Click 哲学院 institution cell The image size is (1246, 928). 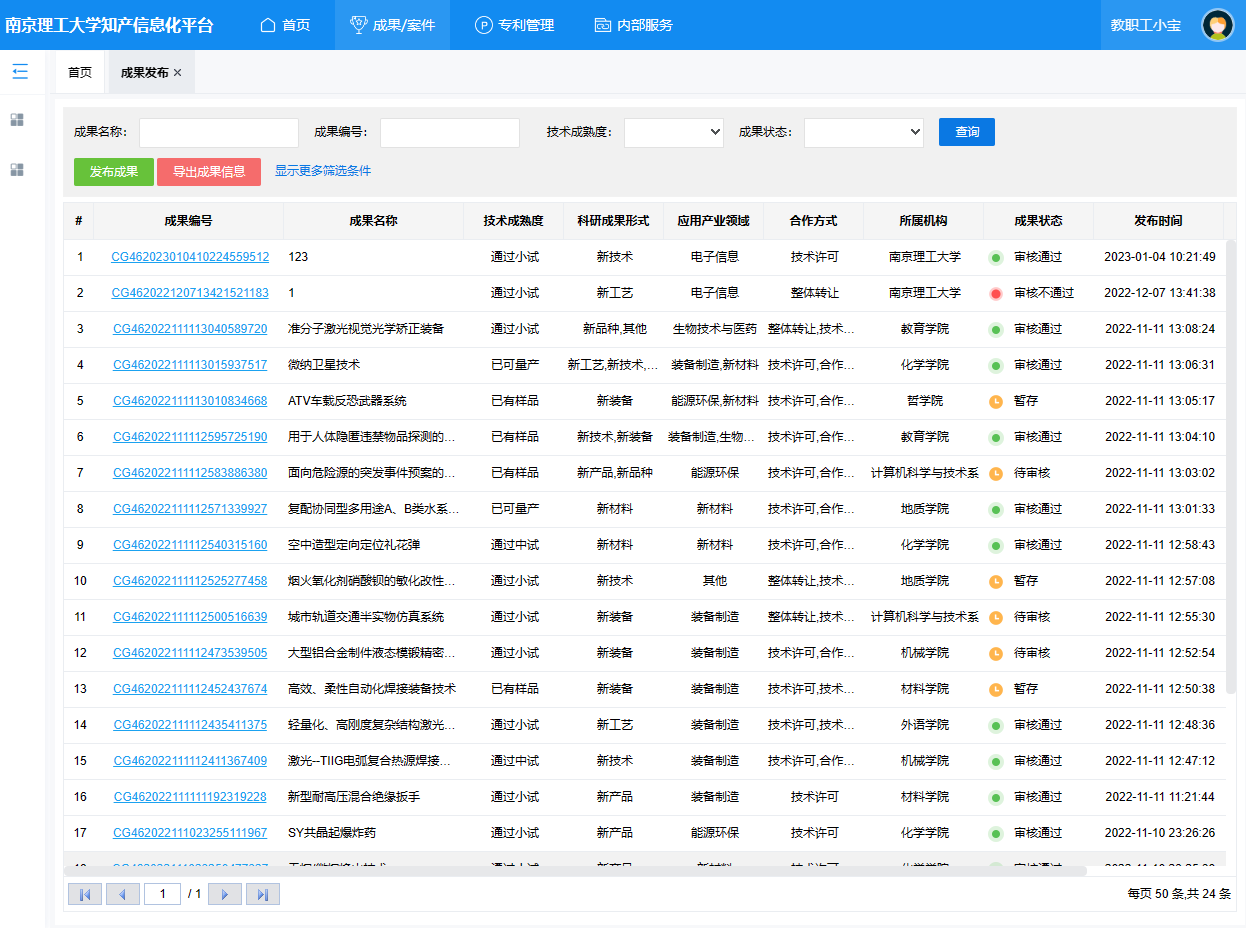924,401
